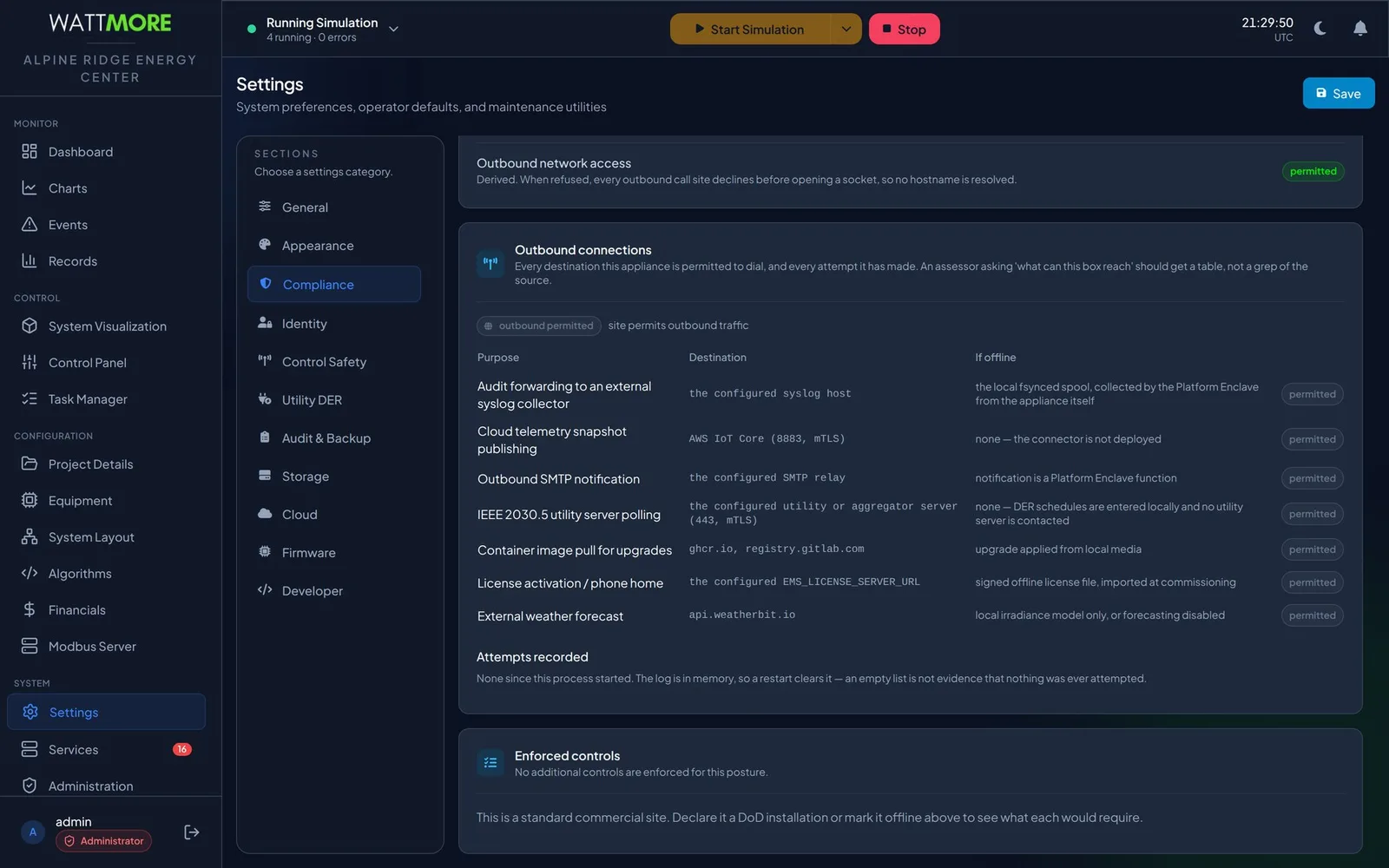Click permitted badge in External weather forecast row
This screenshot has width=1389, height=868.
1312,615
